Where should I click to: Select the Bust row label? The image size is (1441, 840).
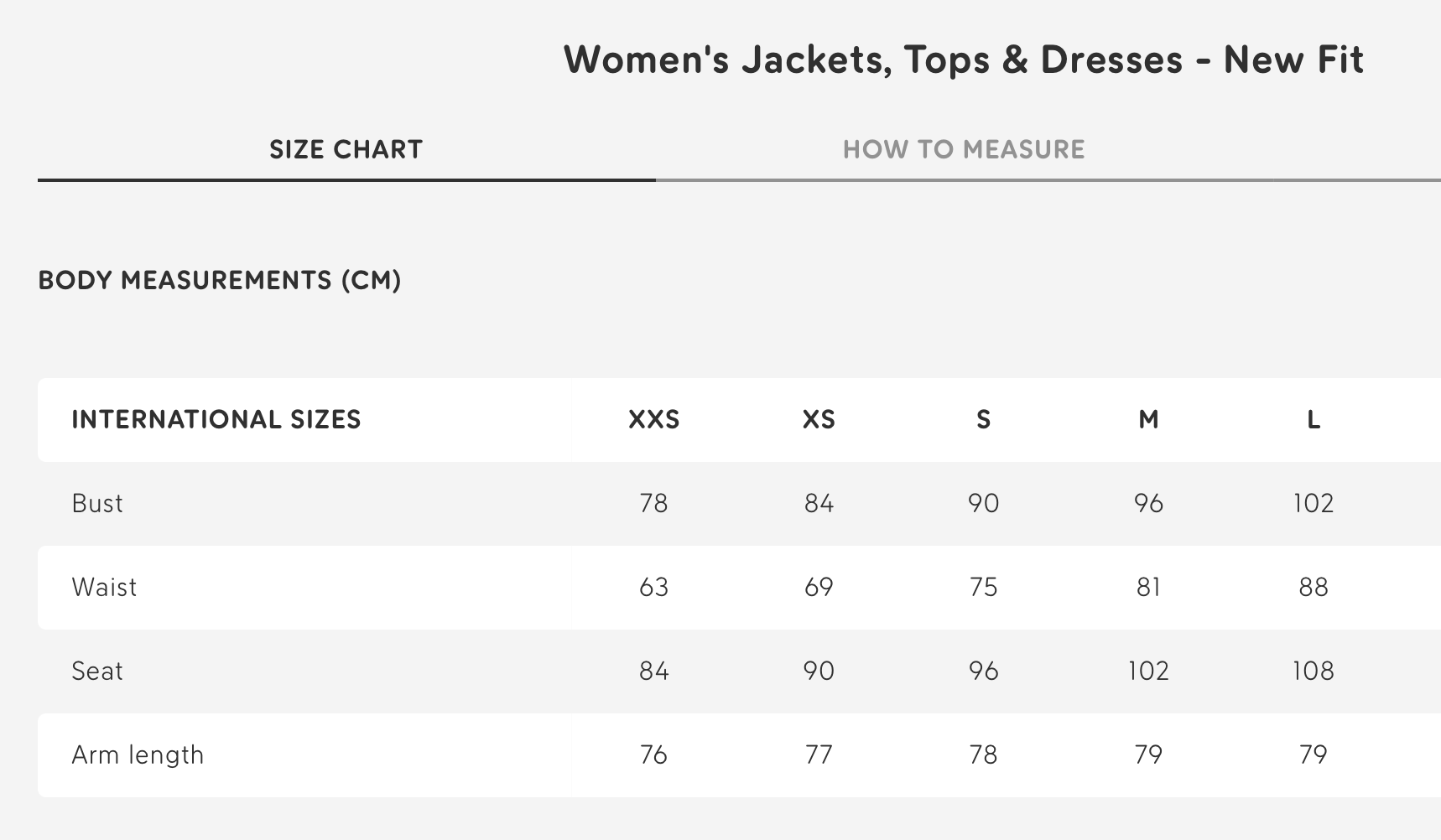point(97,503)
